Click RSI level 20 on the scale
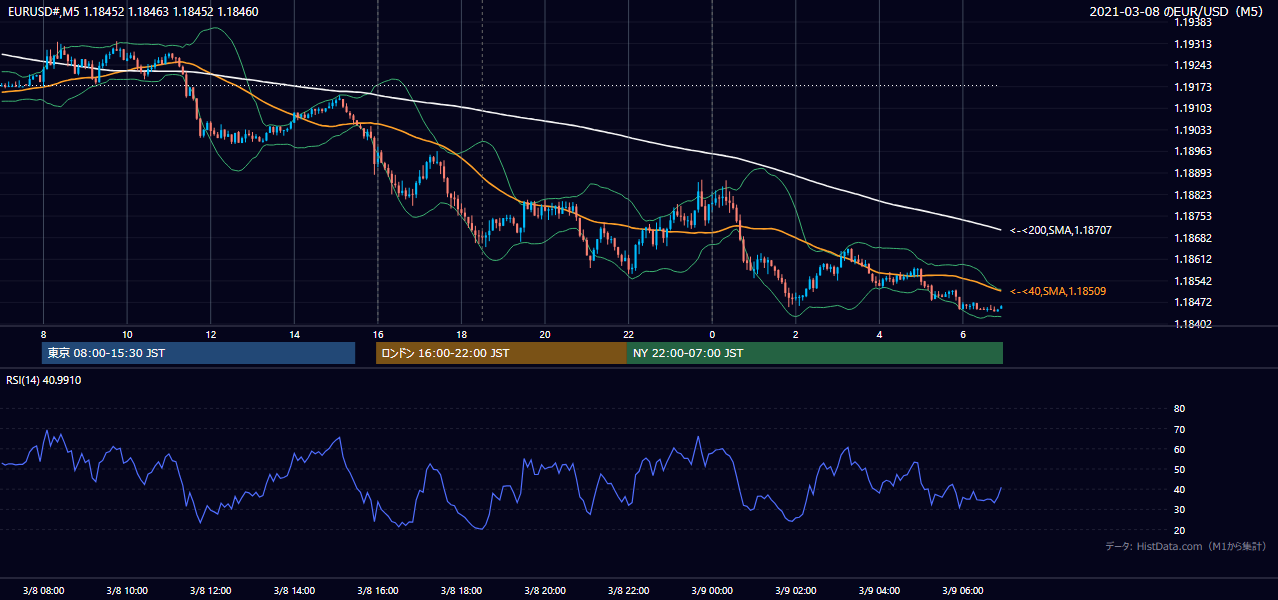The width and height of the screenshot is (1278, 600). (1179, 530)
